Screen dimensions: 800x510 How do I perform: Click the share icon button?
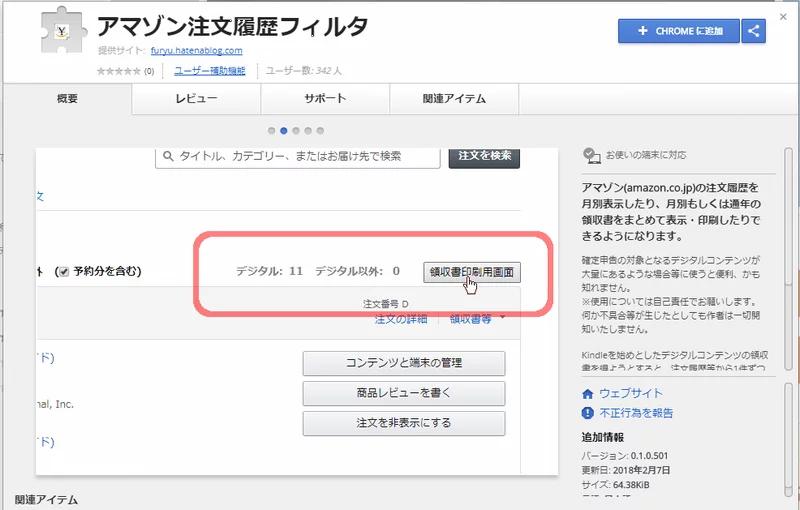point(754,31)
